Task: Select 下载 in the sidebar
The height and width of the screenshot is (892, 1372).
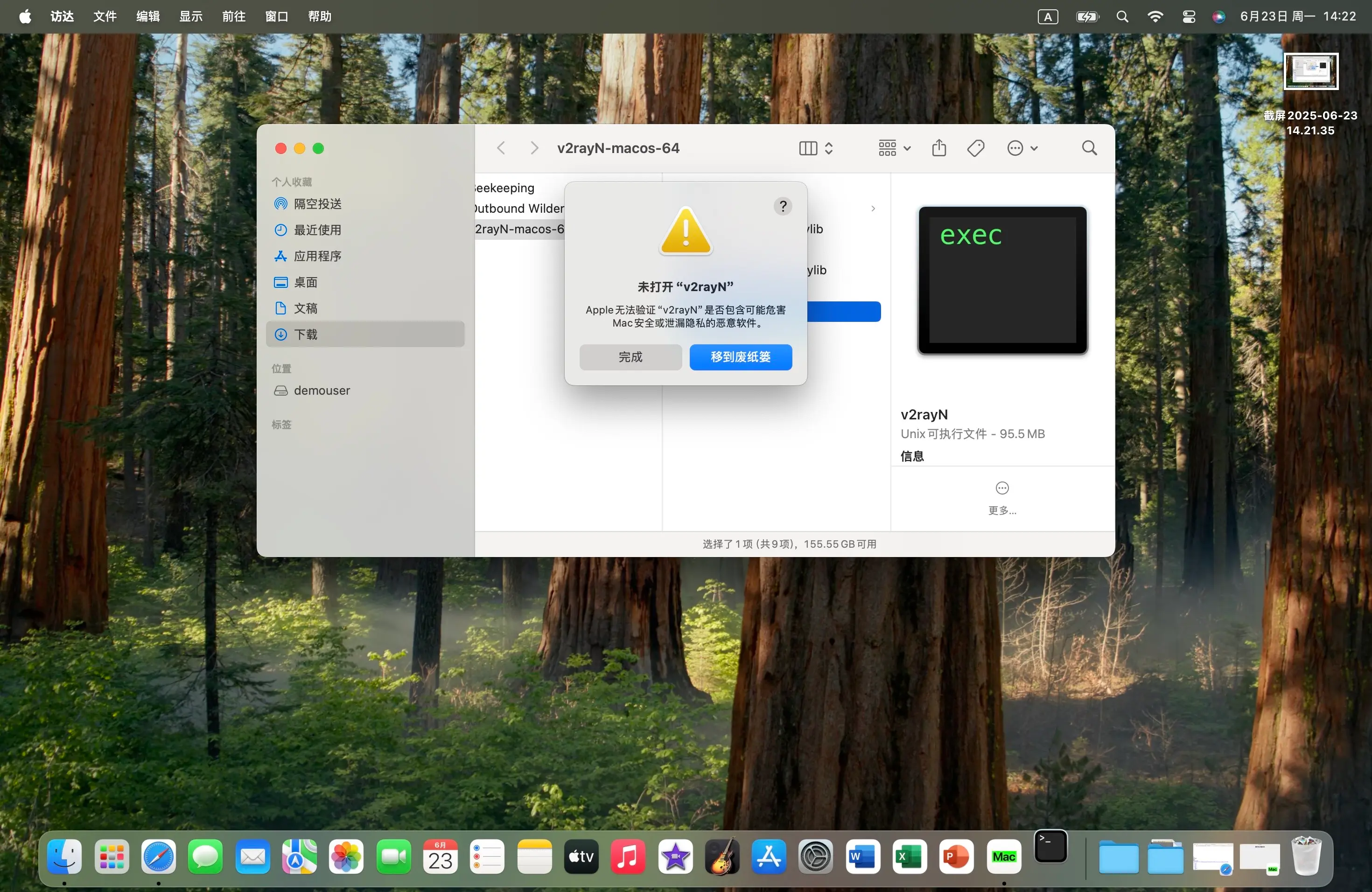Action: point(365,334)
